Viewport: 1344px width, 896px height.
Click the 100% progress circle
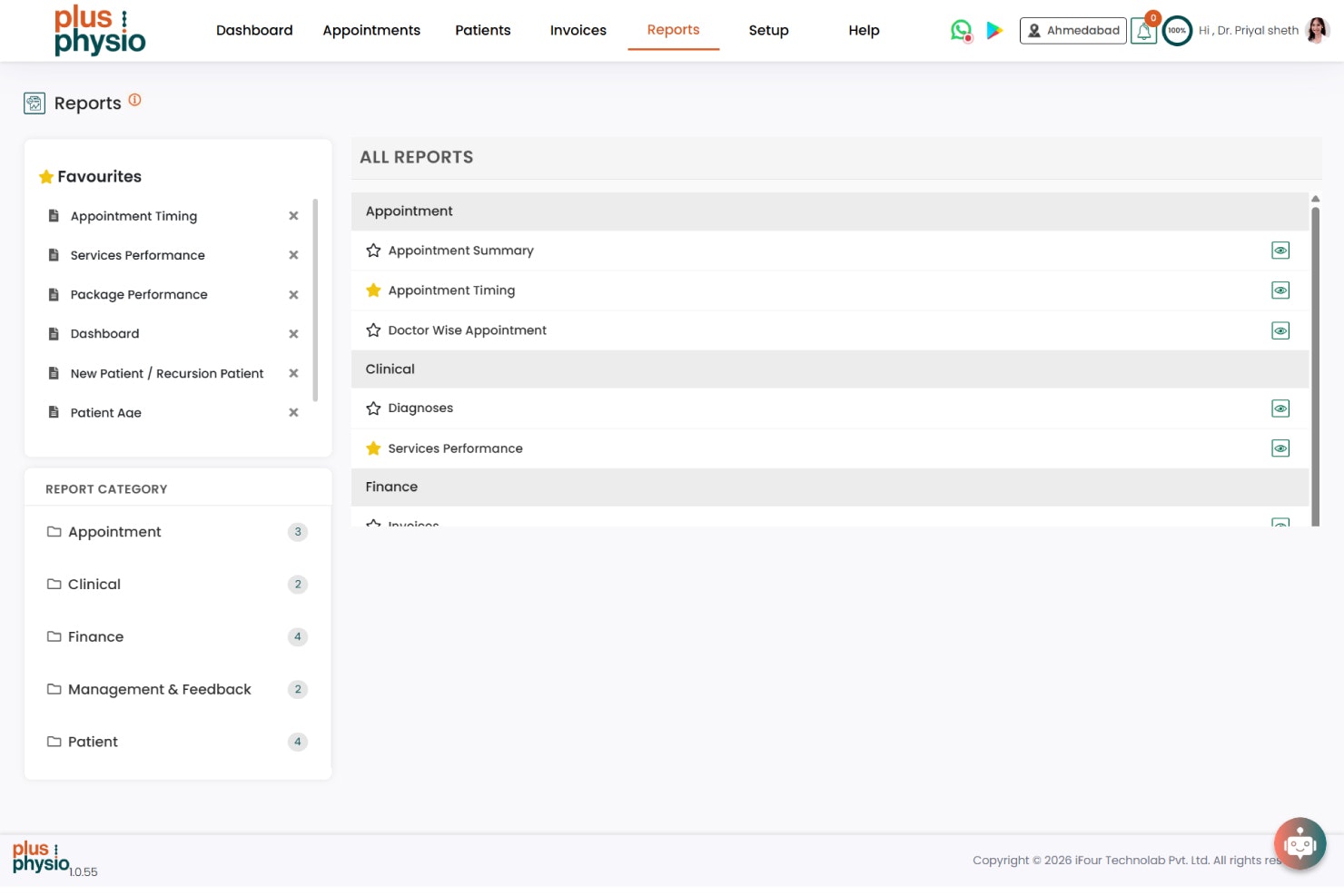coord(1177,30)
